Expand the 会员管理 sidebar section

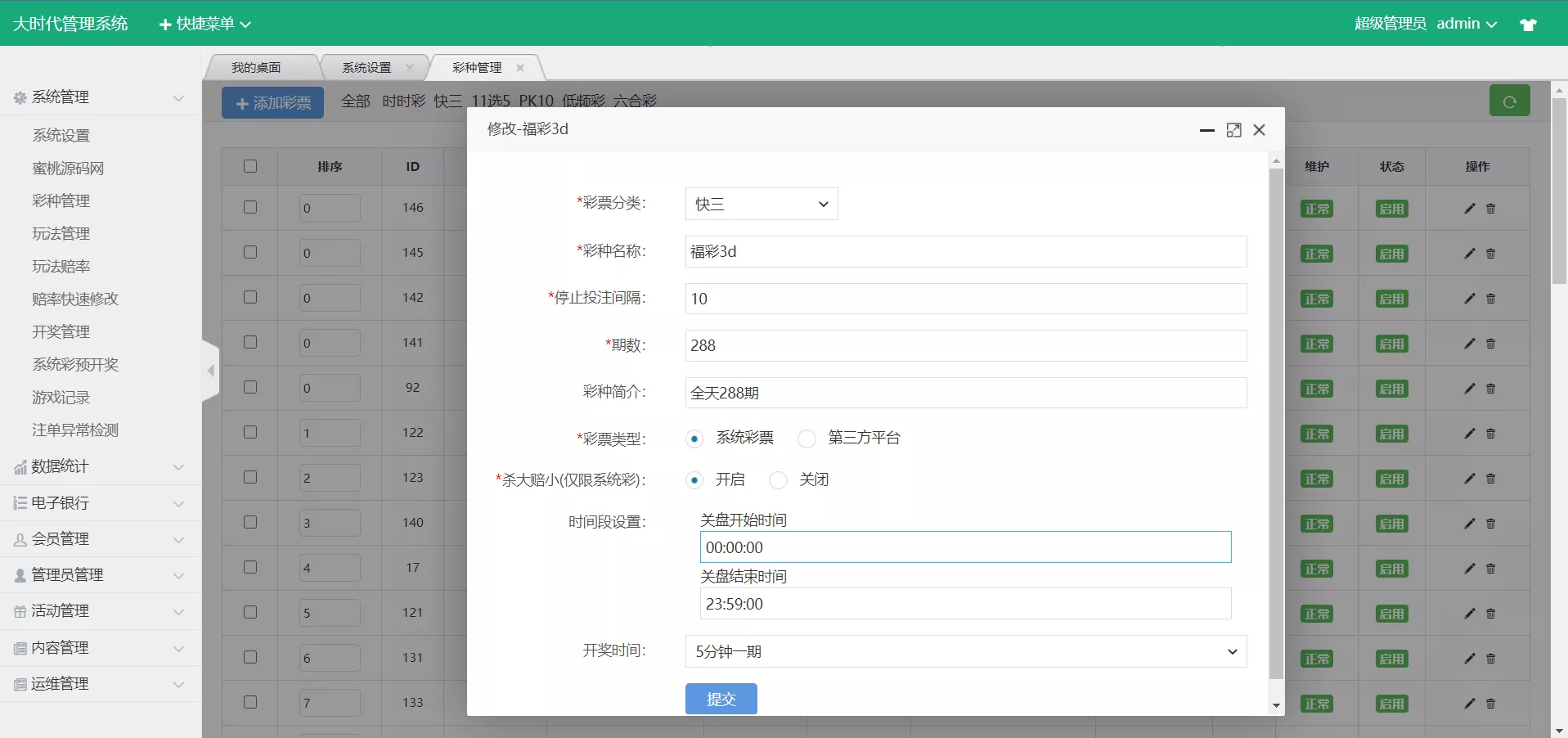pos(63,539)
